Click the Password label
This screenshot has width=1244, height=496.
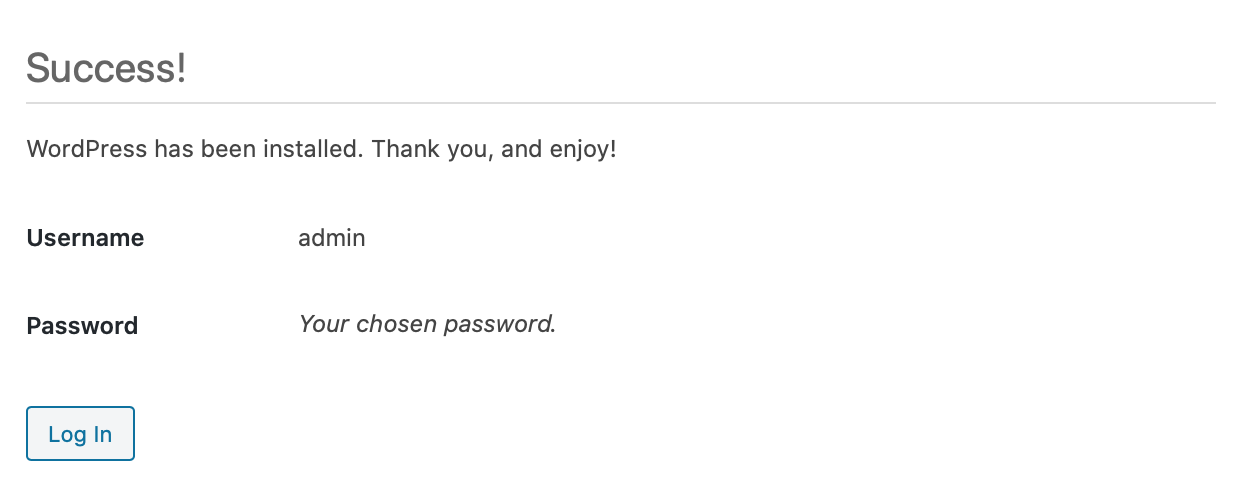(82, 326)
